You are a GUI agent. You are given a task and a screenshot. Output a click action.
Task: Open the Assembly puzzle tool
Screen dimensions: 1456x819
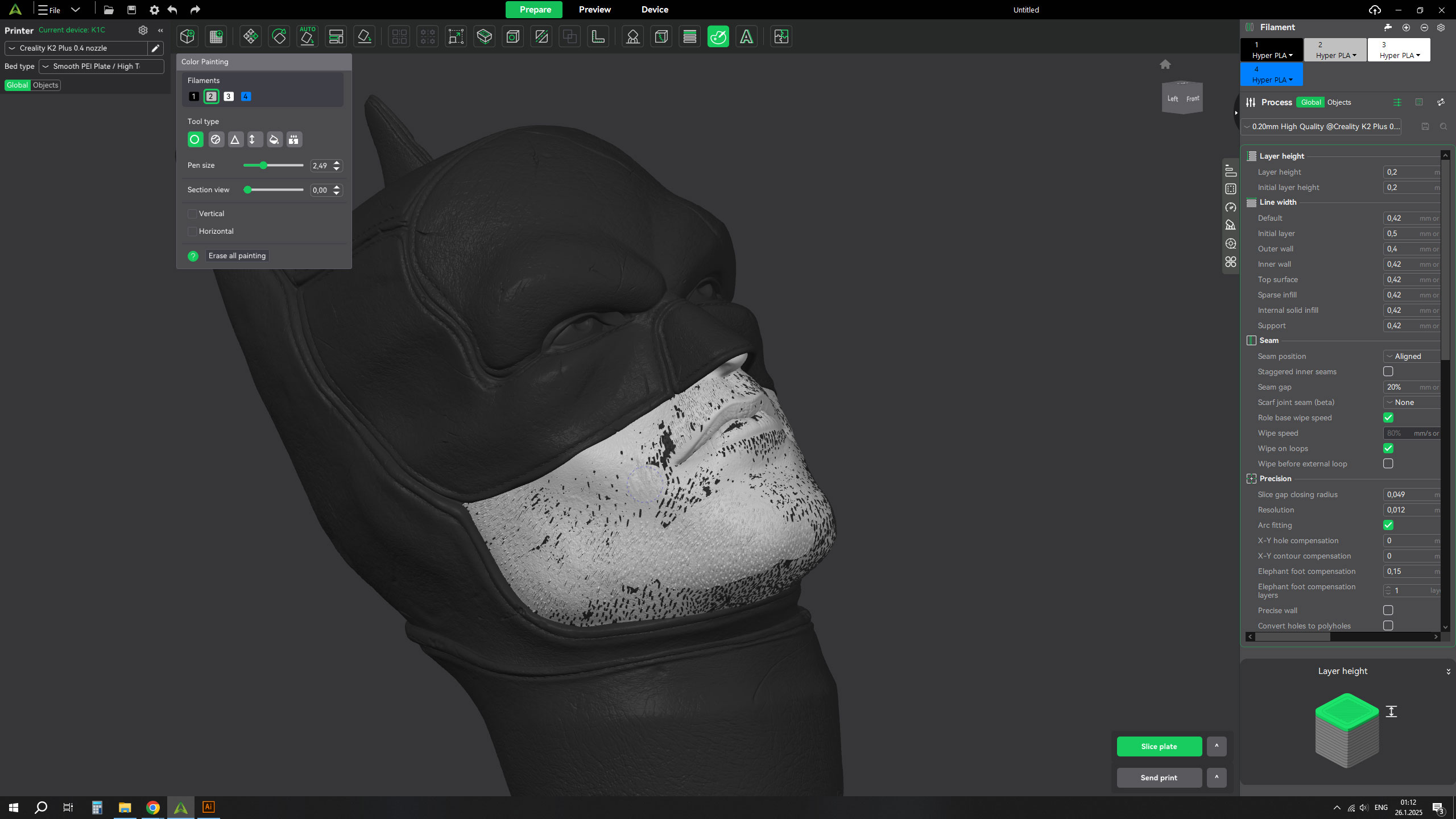tap(781, 37)
